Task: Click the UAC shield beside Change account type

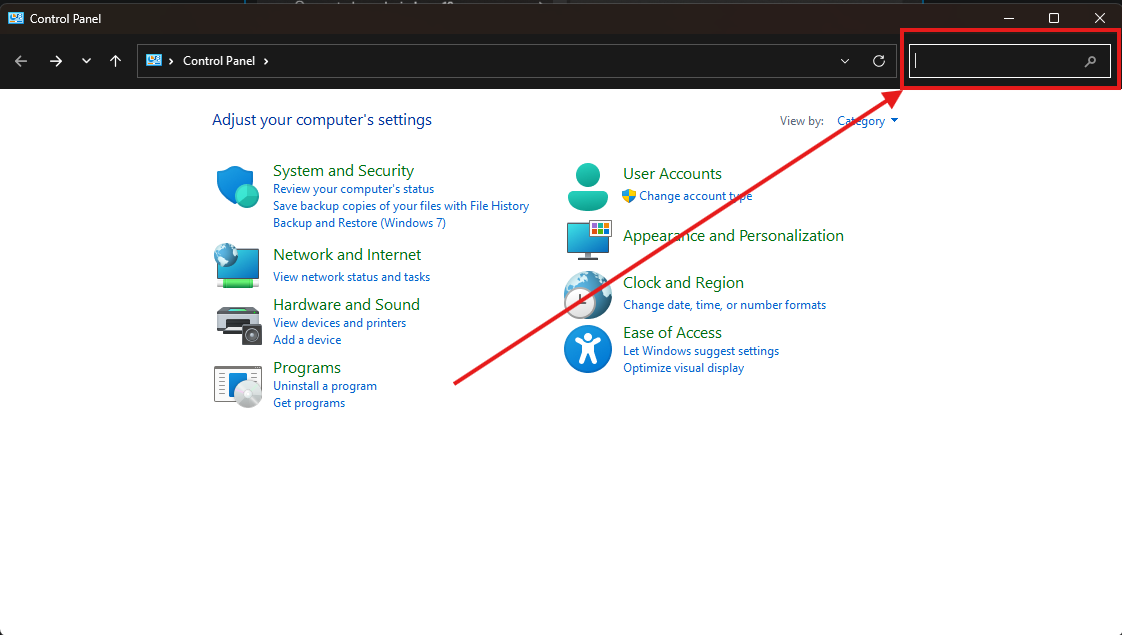Action: pos(629,196)
